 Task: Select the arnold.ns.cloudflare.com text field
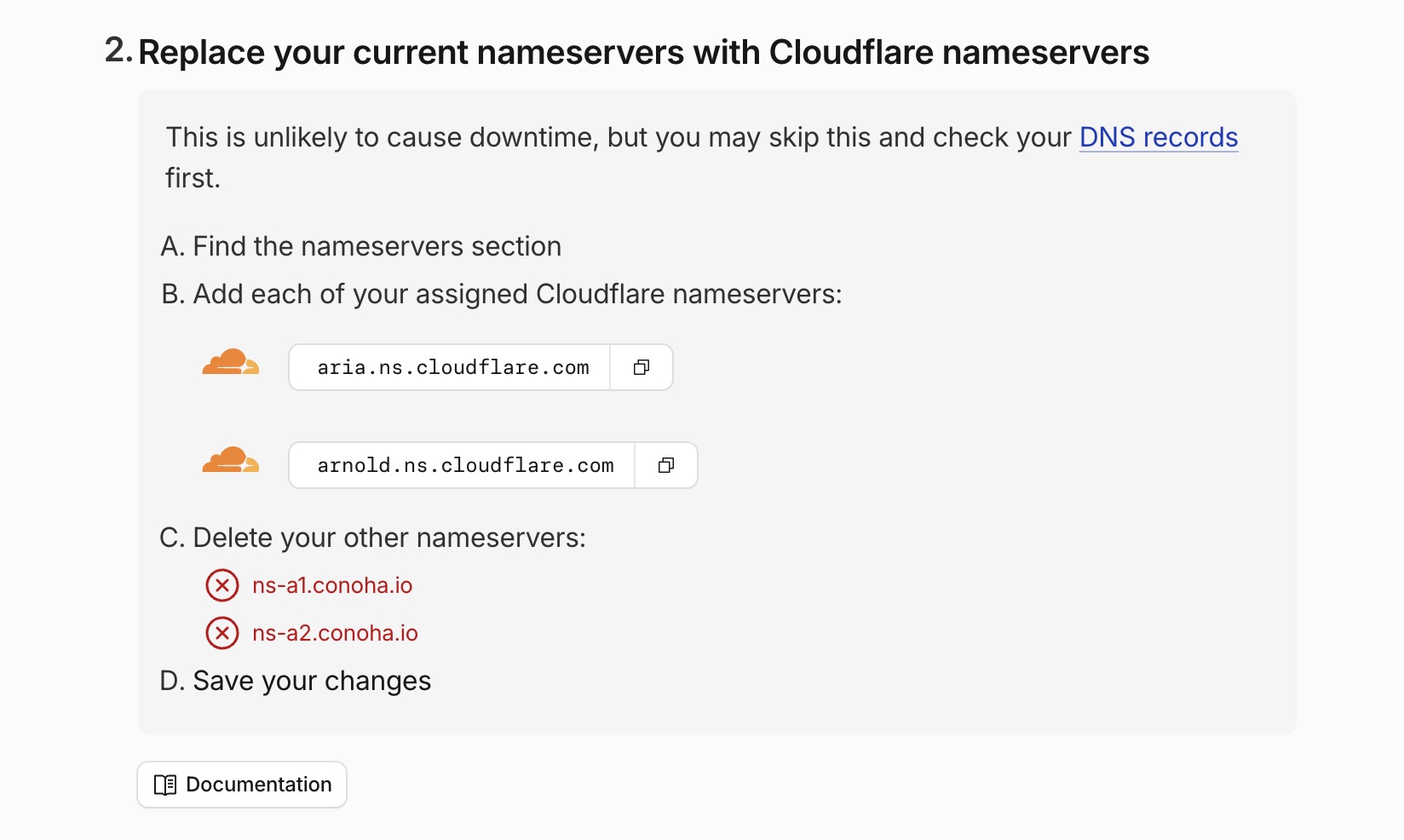(x=463, y=465)
